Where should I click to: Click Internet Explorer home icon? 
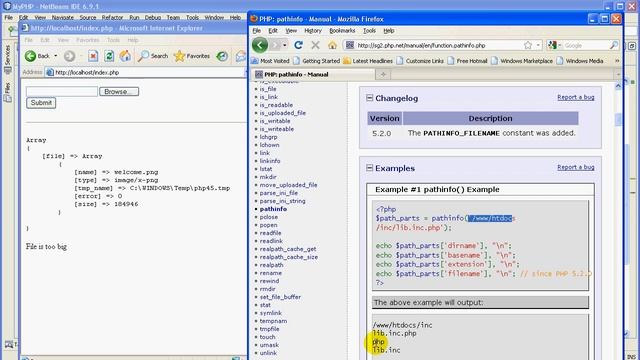pyautogui.click(x=125, y=56)
